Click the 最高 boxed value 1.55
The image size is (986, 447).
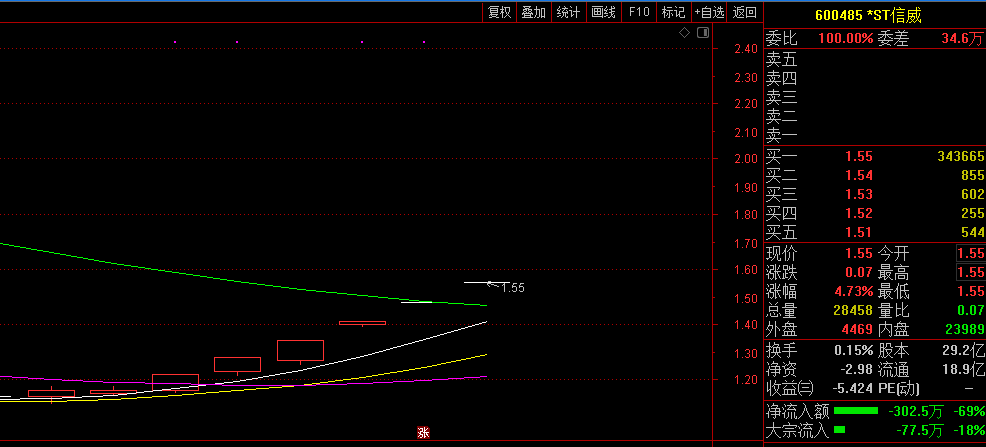[x=970, y=273]
